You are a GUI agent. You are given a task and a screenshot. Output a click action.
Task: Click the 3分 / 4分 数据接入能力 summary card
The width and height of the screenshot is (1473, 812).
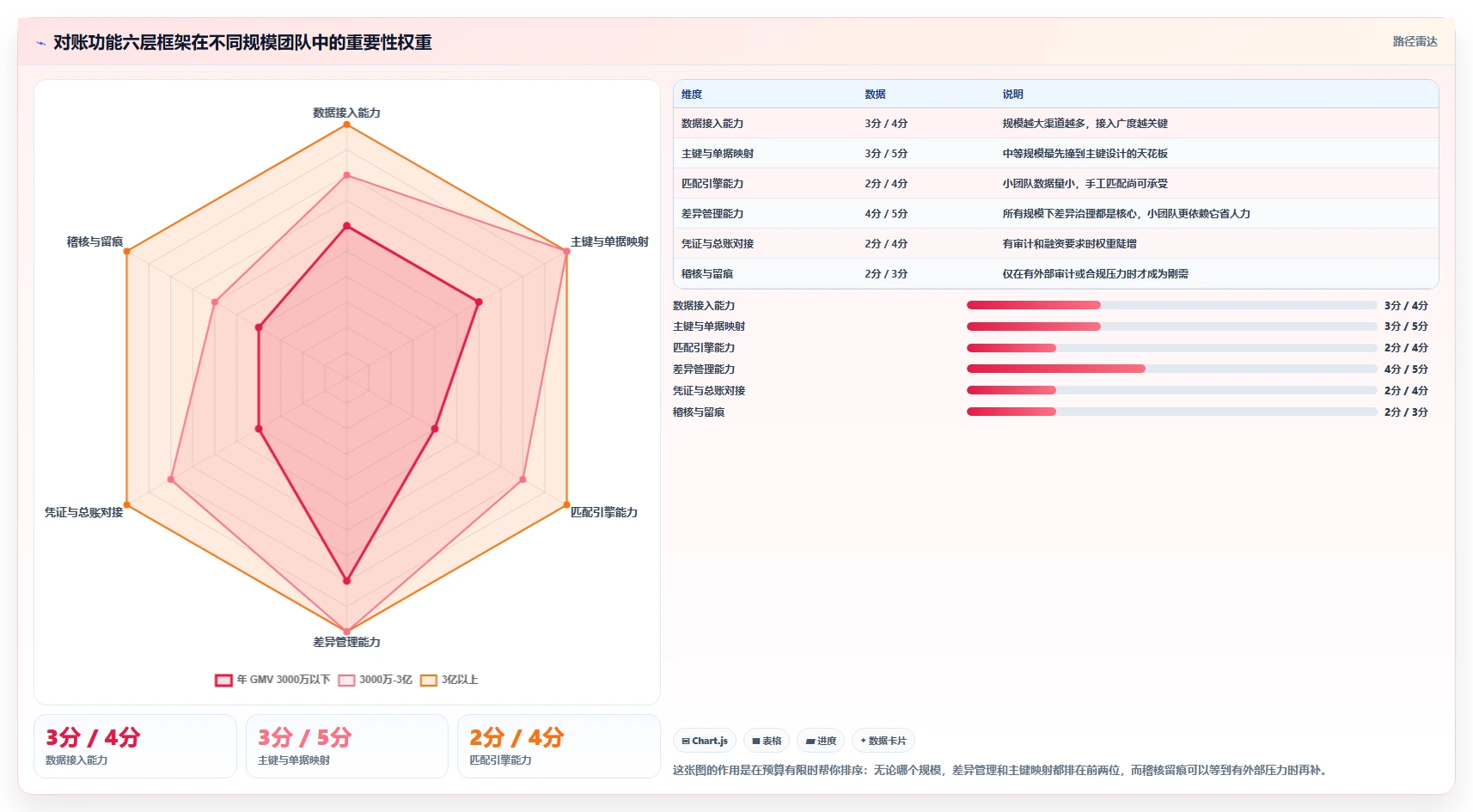[x=135, y=746]
